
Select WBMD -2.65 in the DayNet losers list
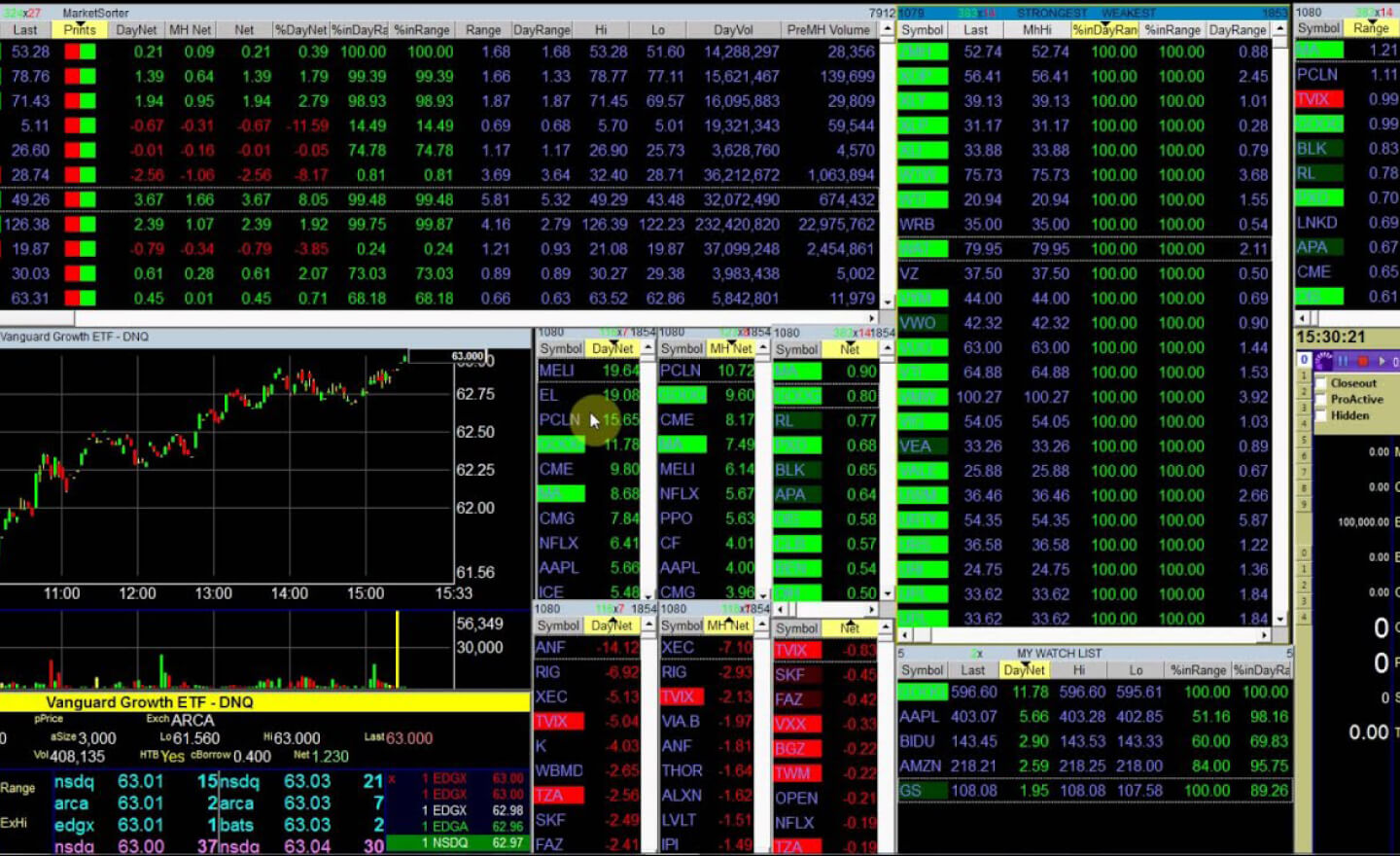click(587, 770)
